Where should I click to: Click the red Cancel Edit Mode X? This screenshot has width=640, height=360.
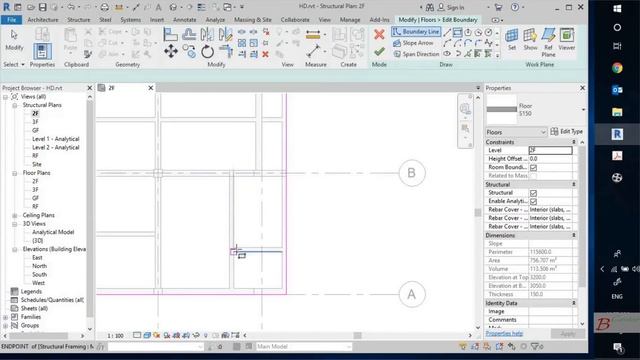click(379, 34)
